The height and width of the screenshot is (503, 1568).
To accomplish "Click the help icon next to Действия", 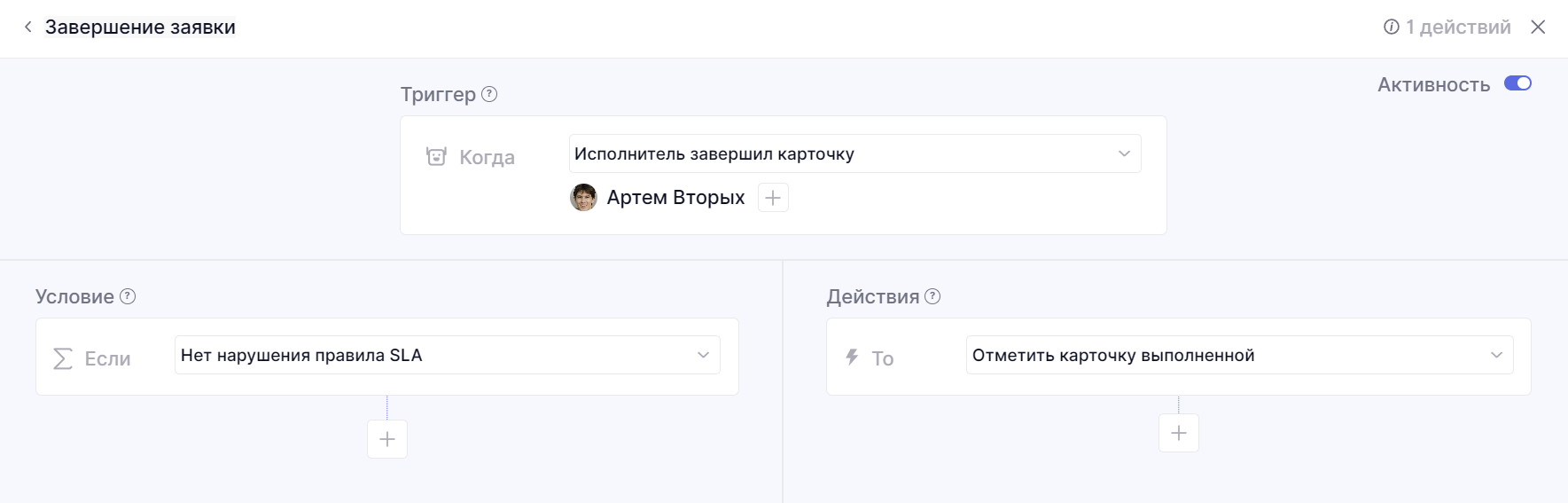I will (932, 296).
